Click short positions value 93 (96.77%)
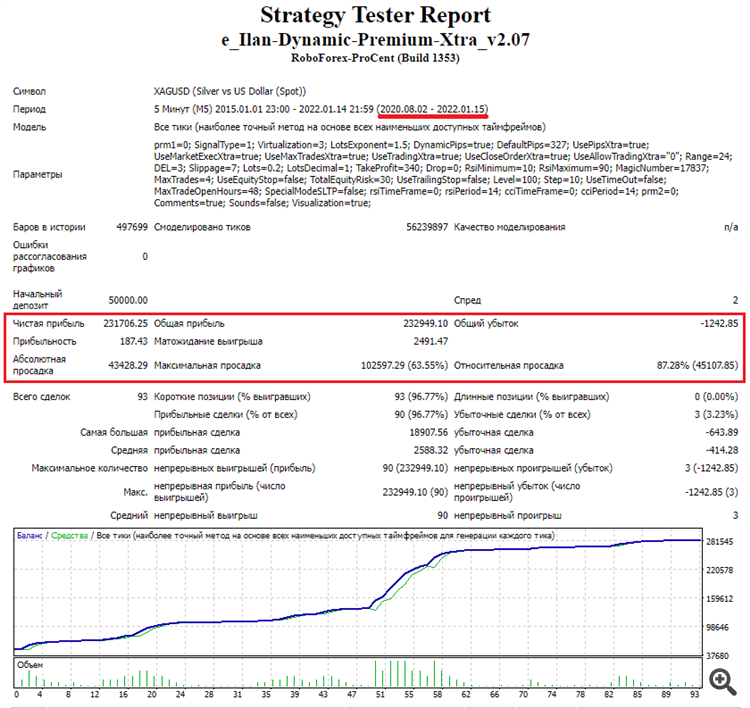 tap(421, 397)
